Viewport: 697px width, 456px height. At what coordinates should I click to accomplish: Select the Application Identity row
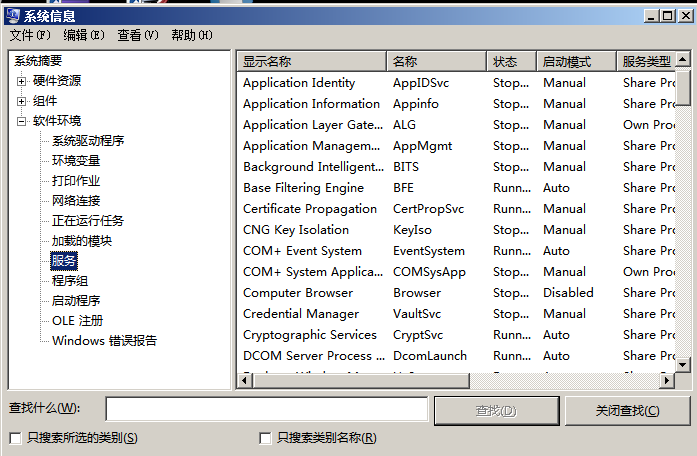(x=457, y=83)
